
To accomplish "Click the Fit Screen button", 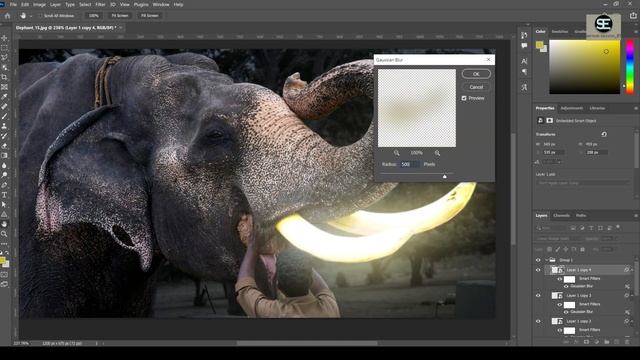I will pos(120,16).
